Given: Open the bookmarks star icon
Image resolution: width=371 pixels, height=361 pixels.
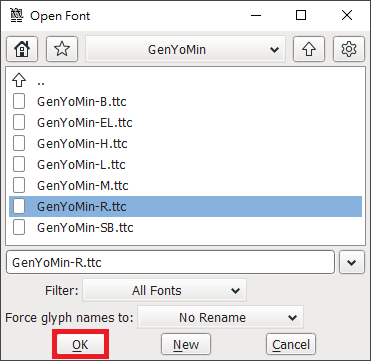Looking at the screenshot, I should (62, 49).
